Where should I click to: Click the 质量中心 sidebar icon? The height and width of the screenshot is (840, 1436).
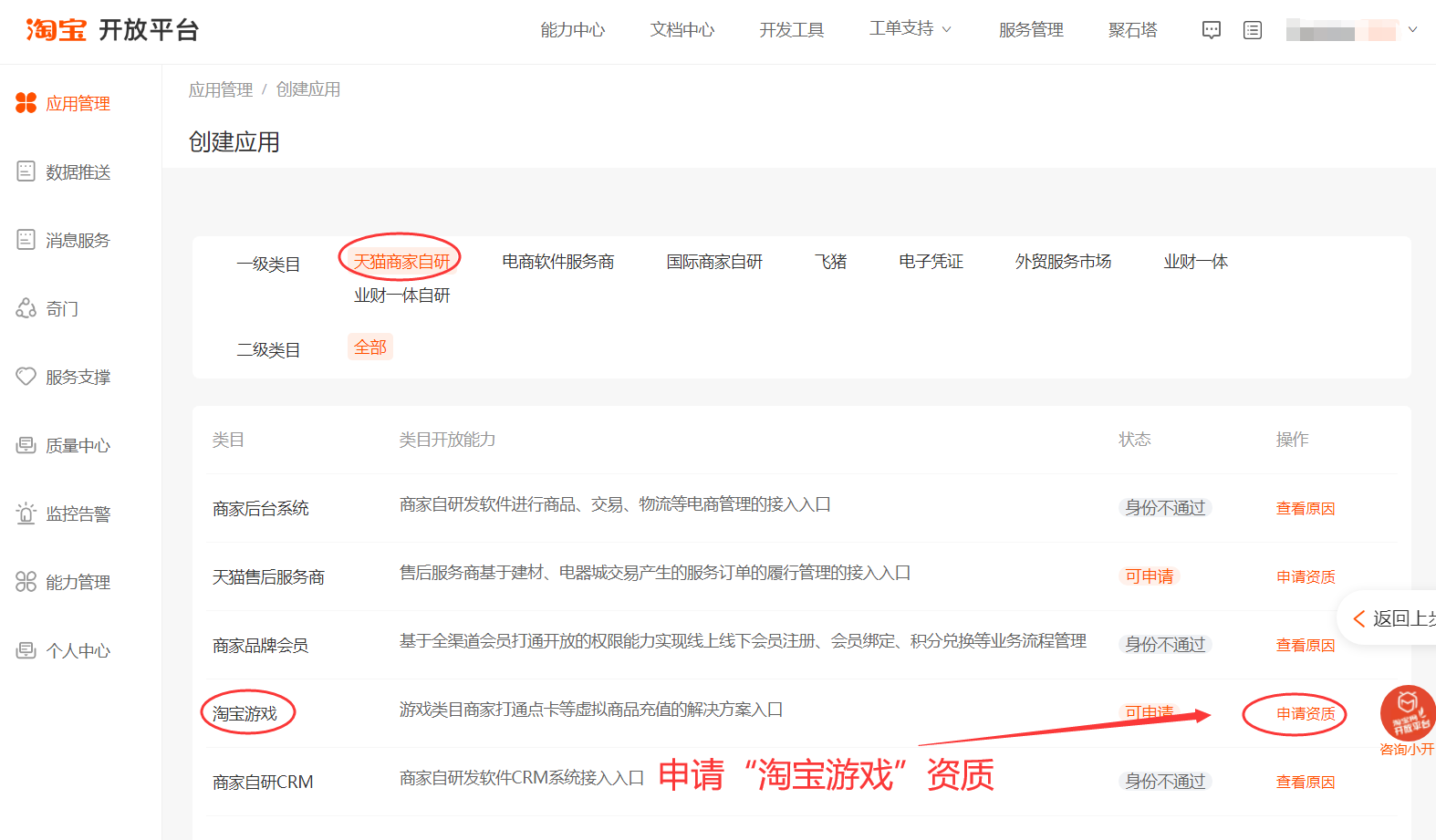[x=26, y=445]
